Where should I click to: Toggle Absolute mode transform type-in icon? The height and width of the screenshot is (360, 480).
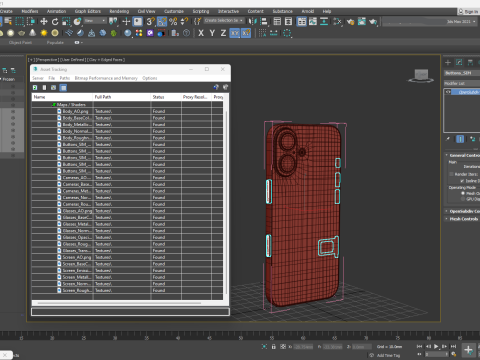coord(283,347)
